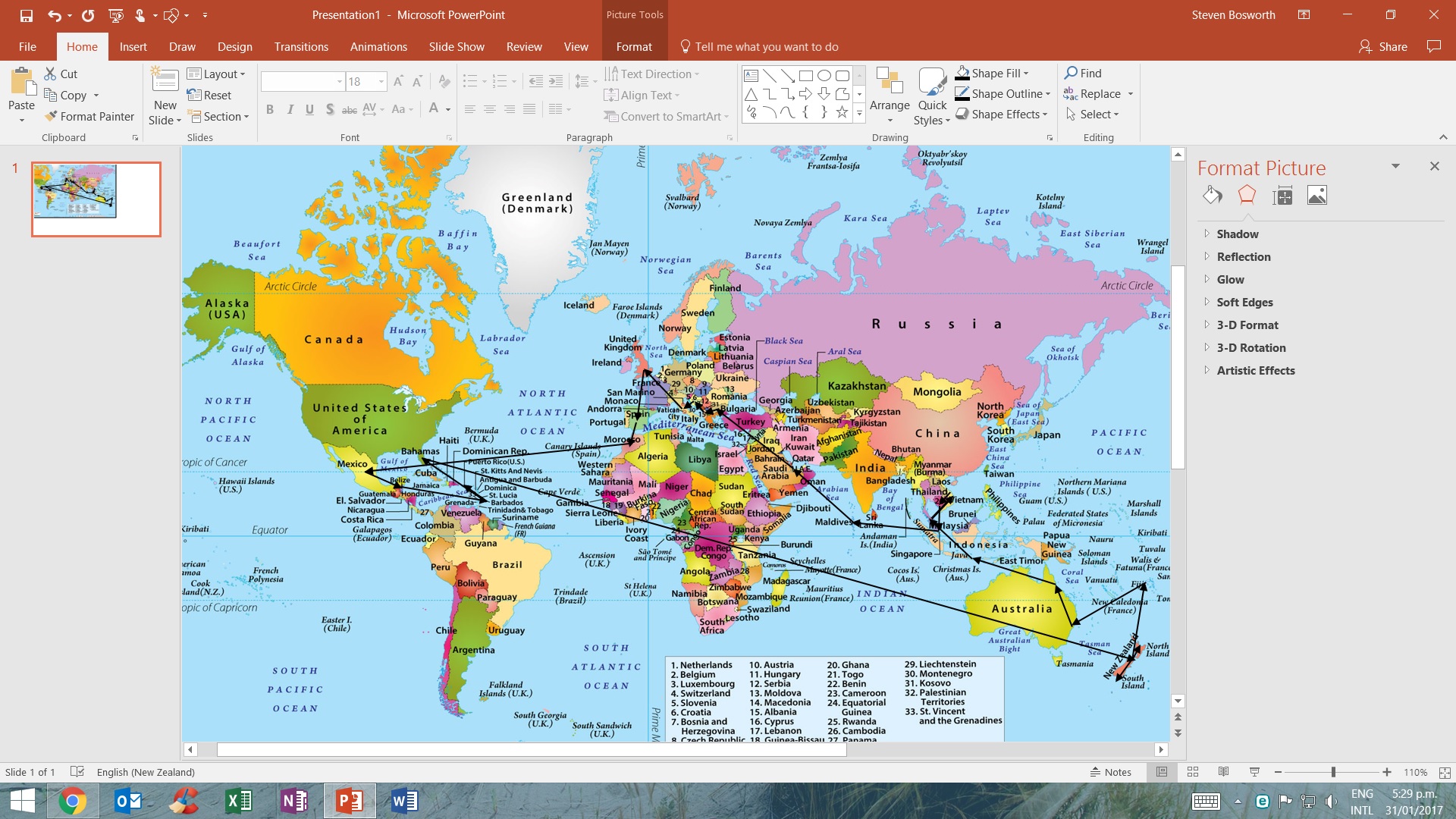Viewport: 1456px width, 819px height.
Task: Switch to Slide Sorter view icon
Action: [x=1193, y=772]
